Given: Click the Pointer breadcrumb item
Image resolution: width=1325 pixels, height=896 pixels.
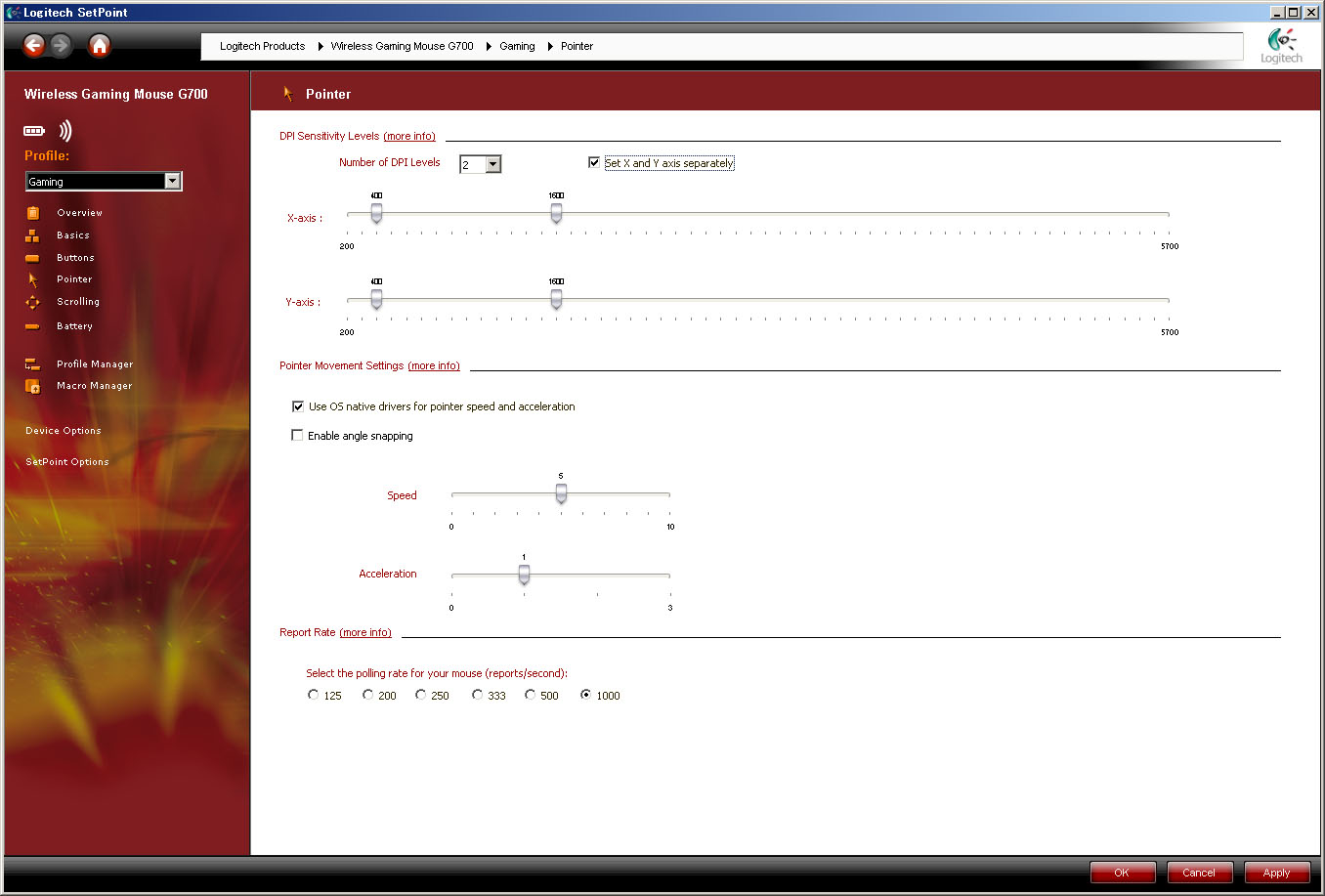Looking at the screenshot, I should click(x=577, y=46).
